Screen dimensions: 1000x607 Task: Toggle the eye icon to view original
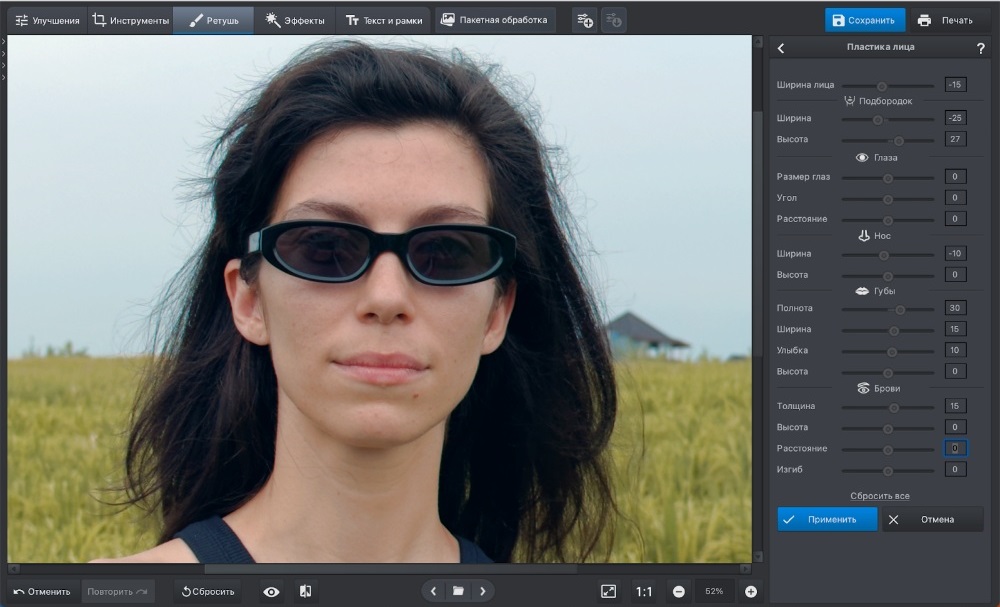click(x=271, y=591)
